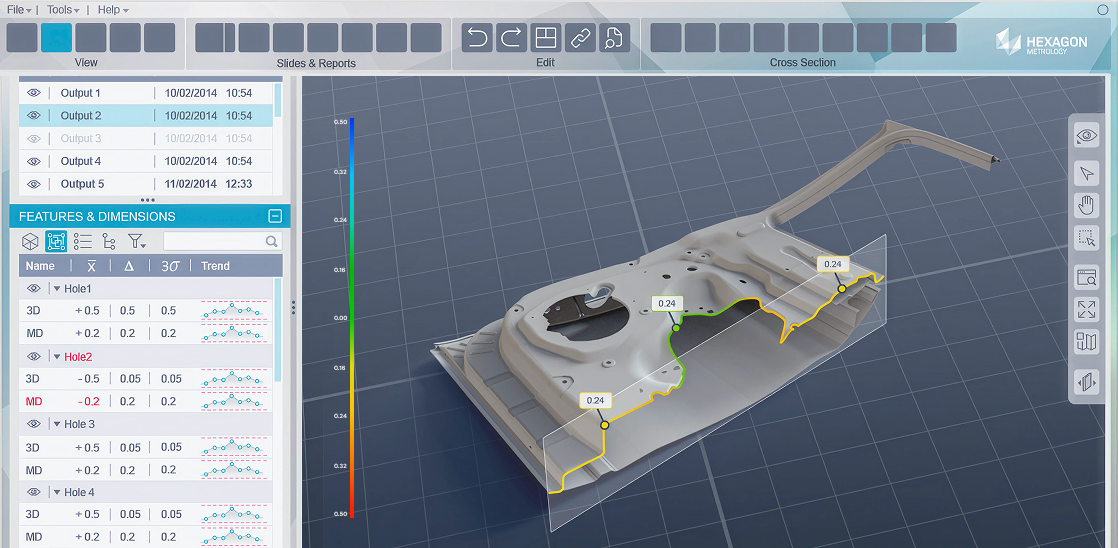Sort by the Name column header
Viewport: 1118px width, 548px height.
(x=40, y=266)
